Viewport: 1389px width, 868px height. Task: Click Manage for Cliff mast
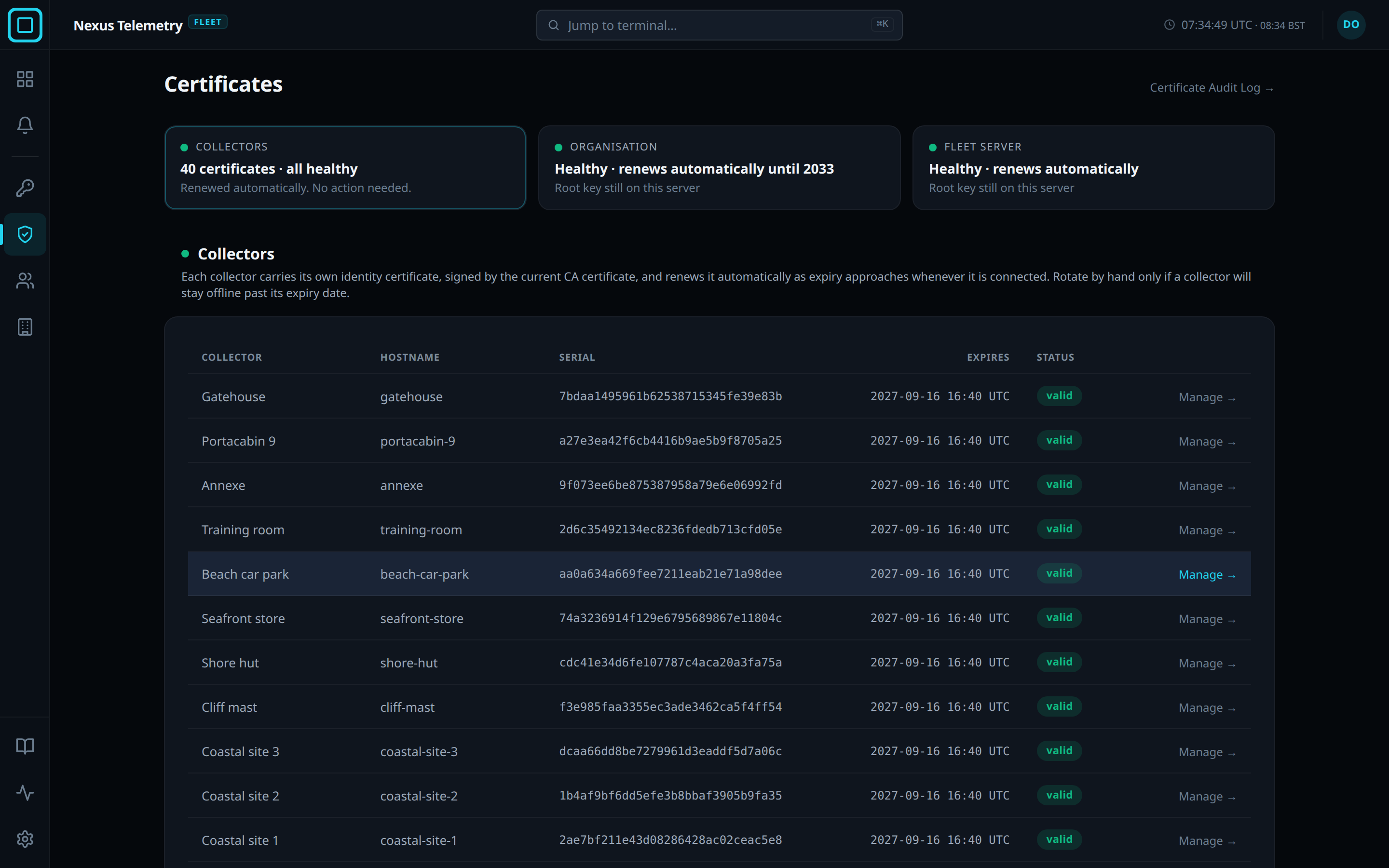pos(1207,708)
